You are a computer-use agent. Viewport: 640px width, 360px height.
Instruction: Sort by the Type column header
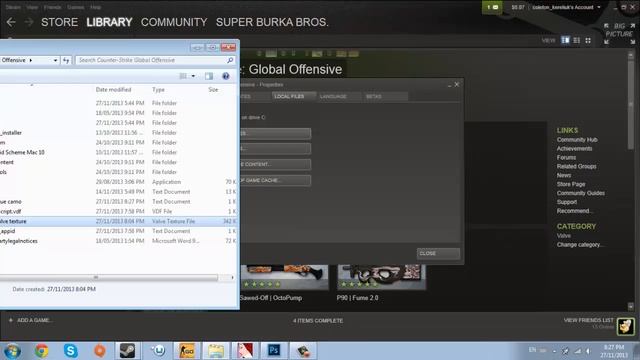pos(158,89)
